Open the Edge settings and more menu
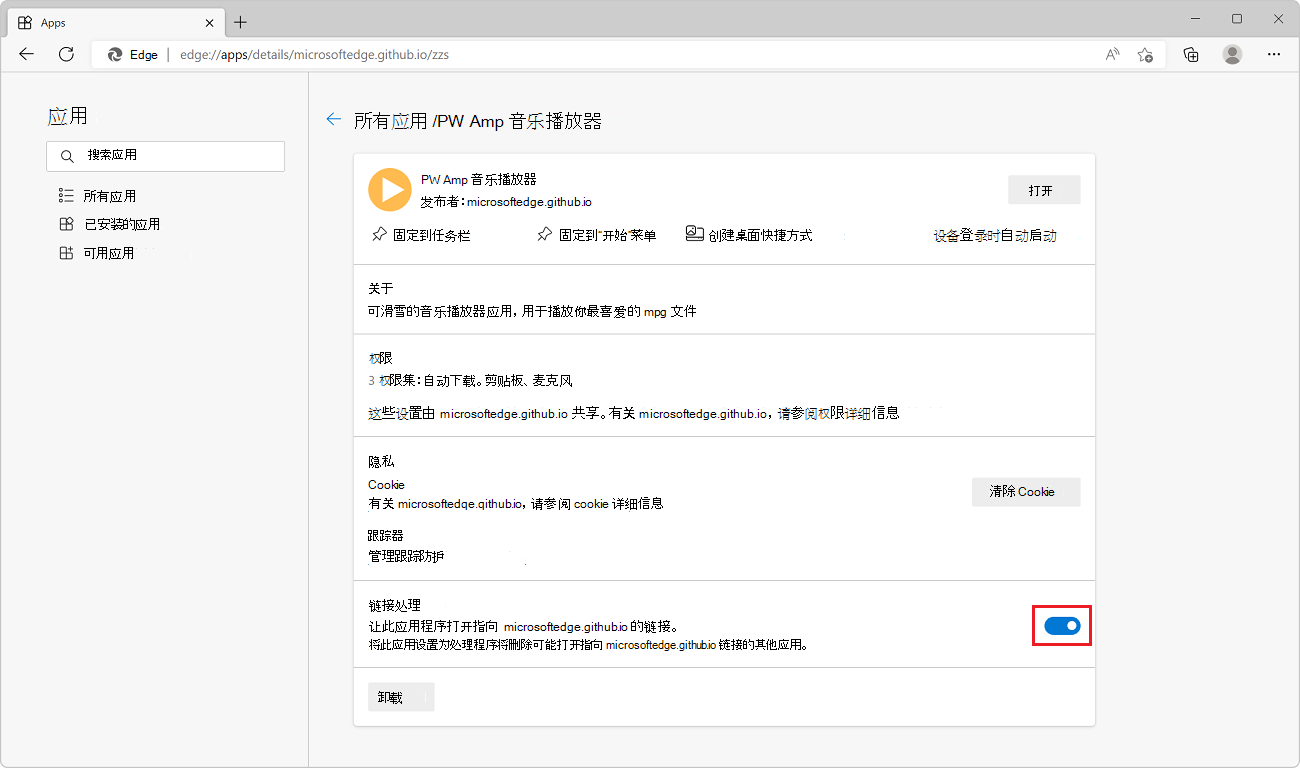 1274,54
